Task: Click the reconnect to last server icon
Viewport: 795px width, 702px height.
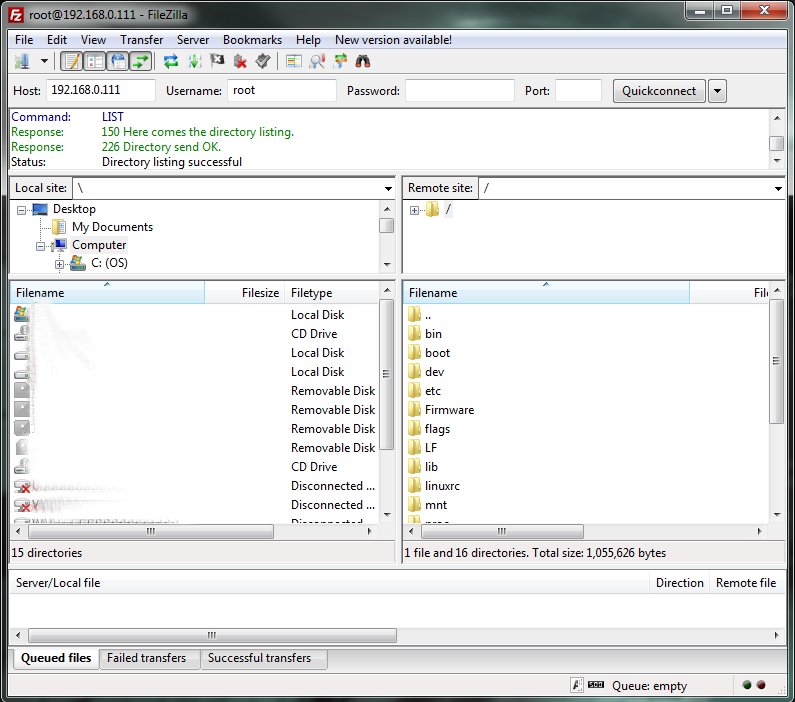Action: pyautogui.click(x=263, y=61)
